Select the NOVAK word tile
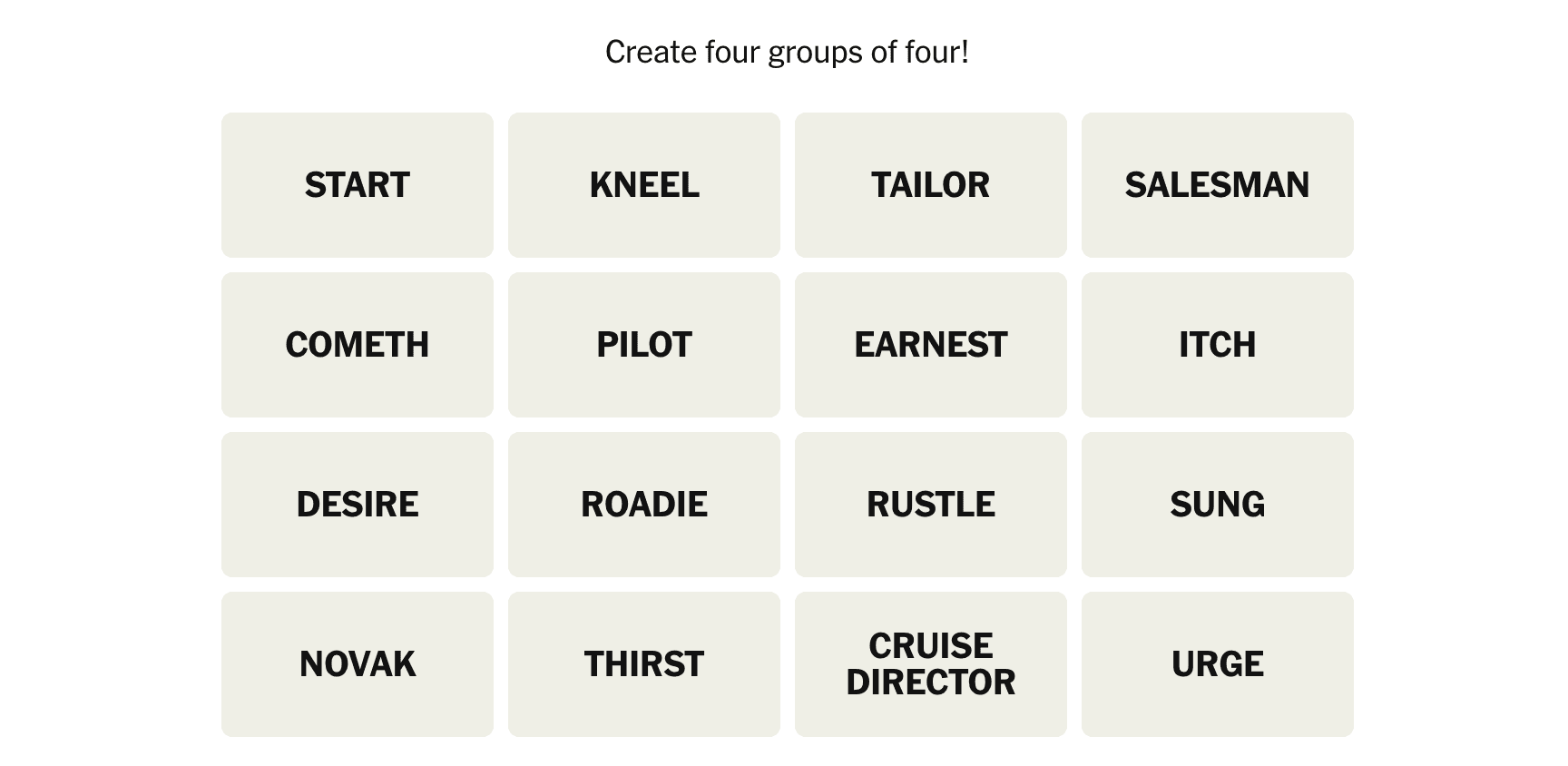Screen dimensions: 1568x766 [358, 664]
